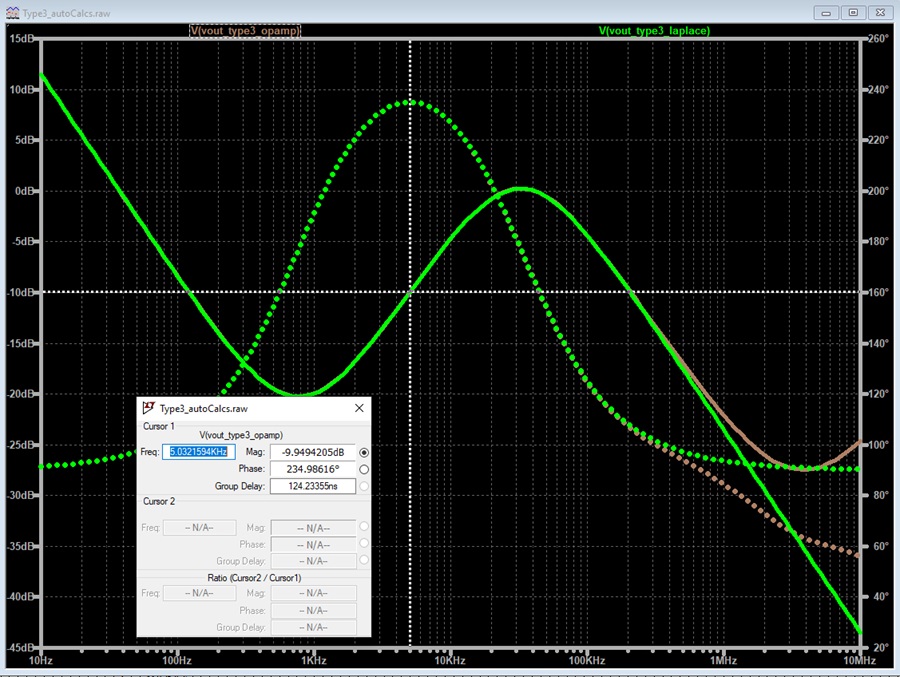
Task: Select the Group Delay radio button for Cursor 1
Action: (364, 486)
